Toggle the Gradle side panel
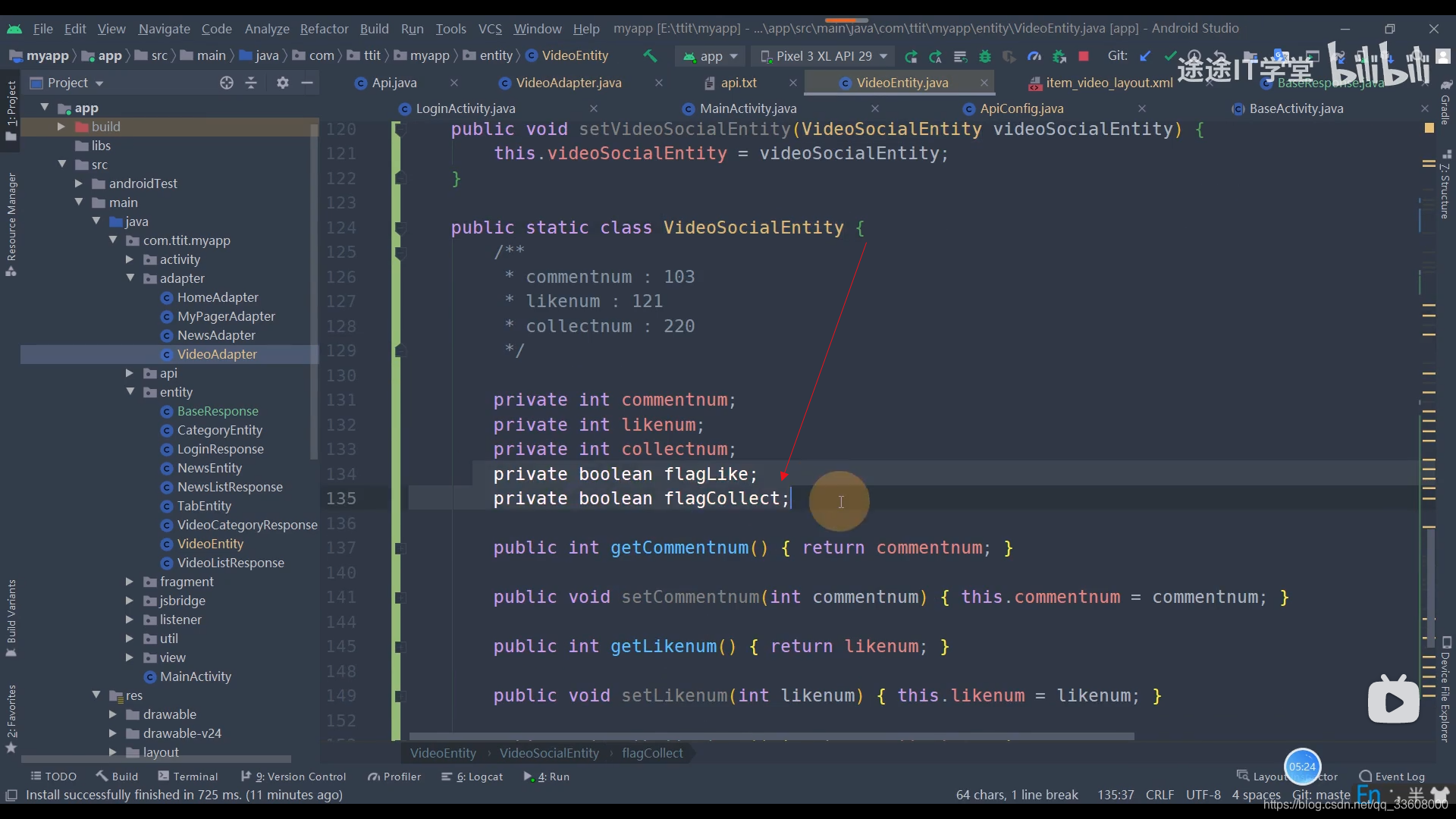This screenshot has width=1456, height=819. (1445, 103)
